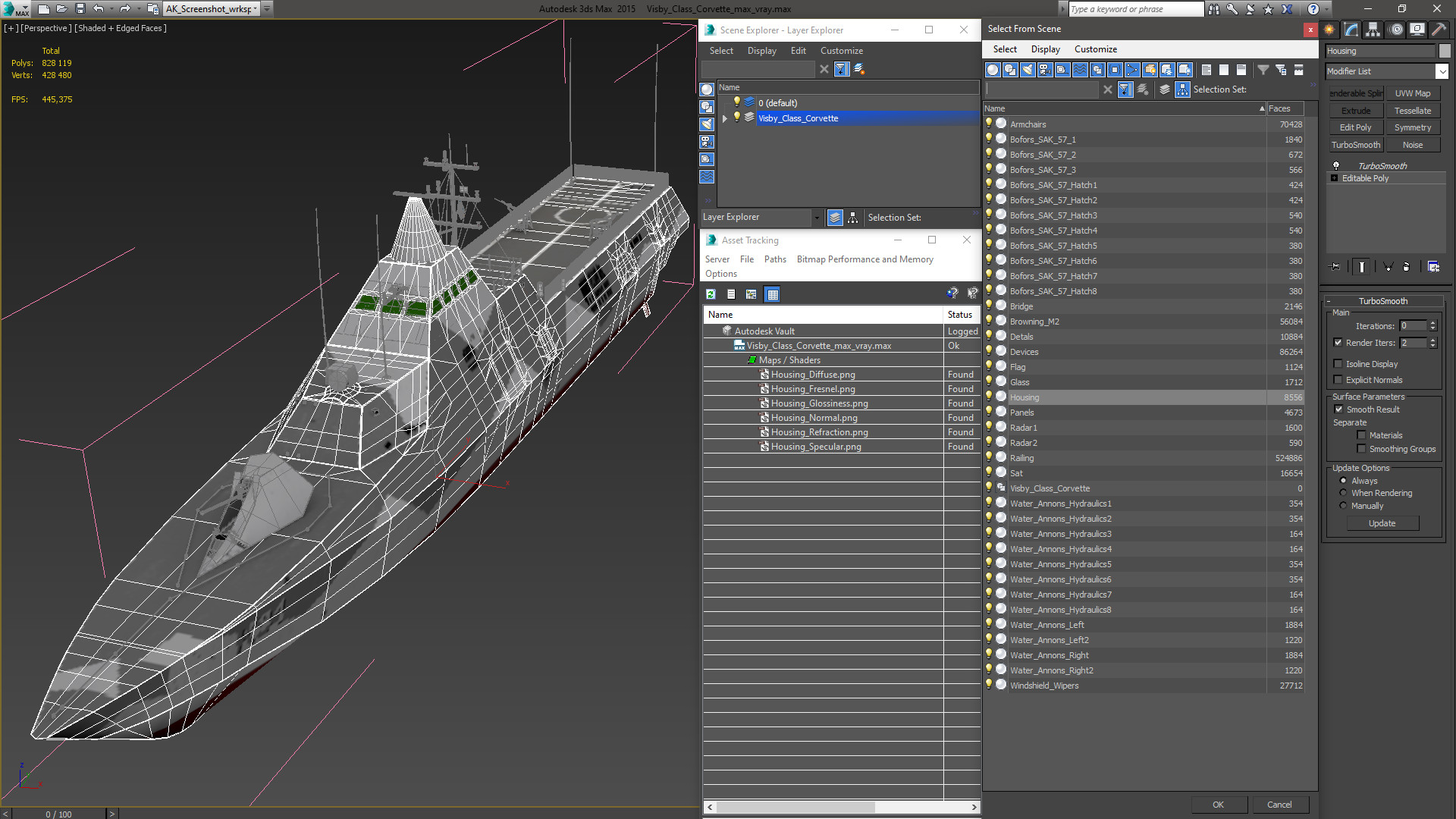Toggle TurboSmooth modifier lightbulb in stack
The height and width of the screenshot is (819, 1456).
pos(1336,165)
